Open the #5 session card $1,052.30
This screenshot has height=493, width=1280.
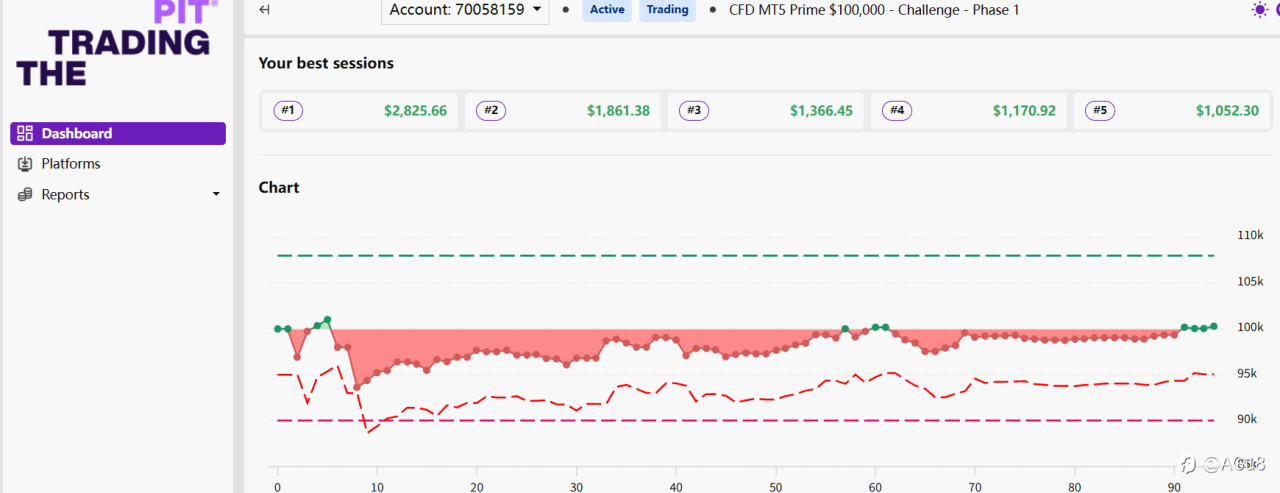(x=1172, y=111)
